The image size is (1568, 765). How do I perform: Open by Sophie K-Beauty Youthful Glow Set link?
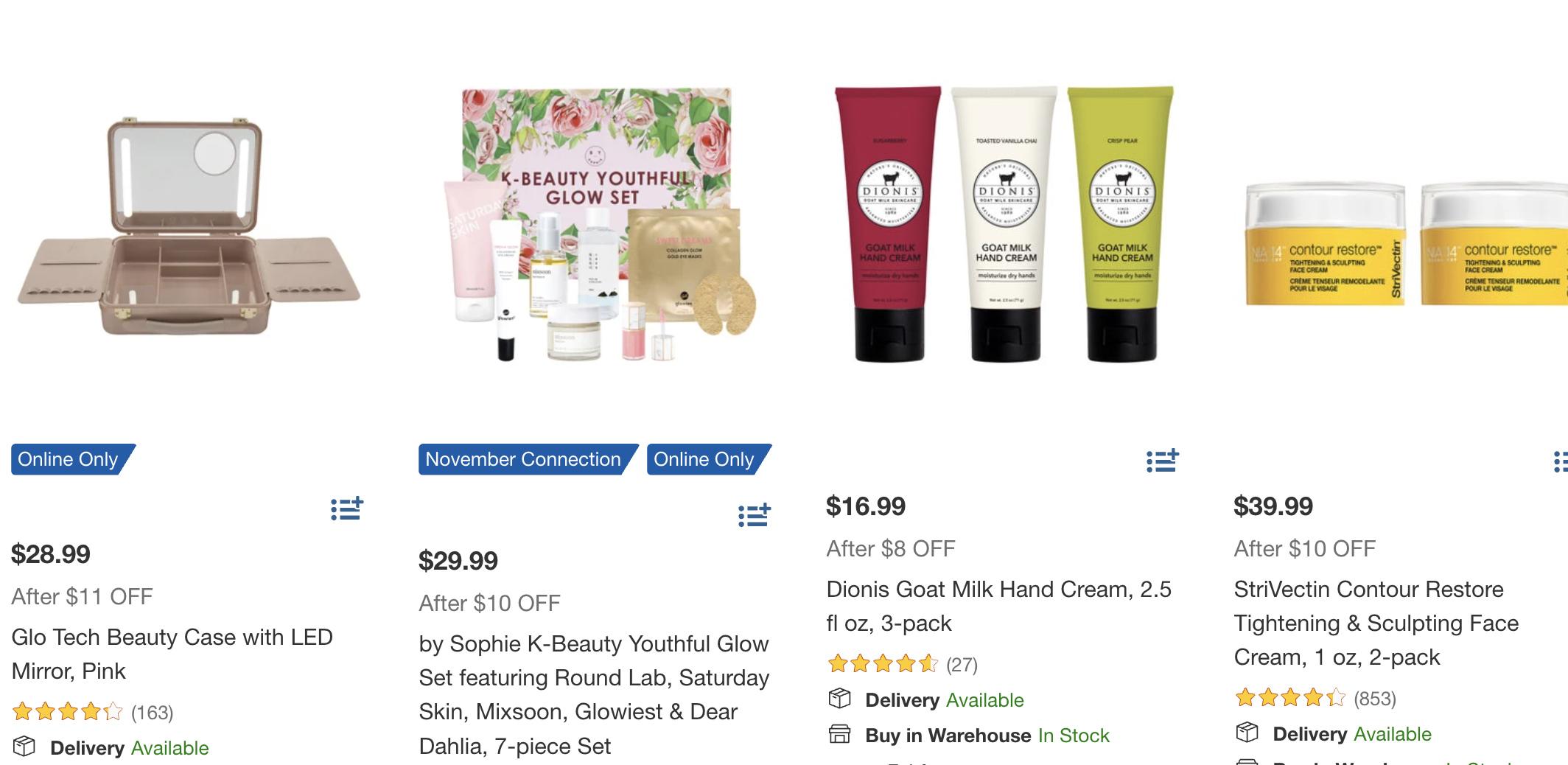[594, 694]
